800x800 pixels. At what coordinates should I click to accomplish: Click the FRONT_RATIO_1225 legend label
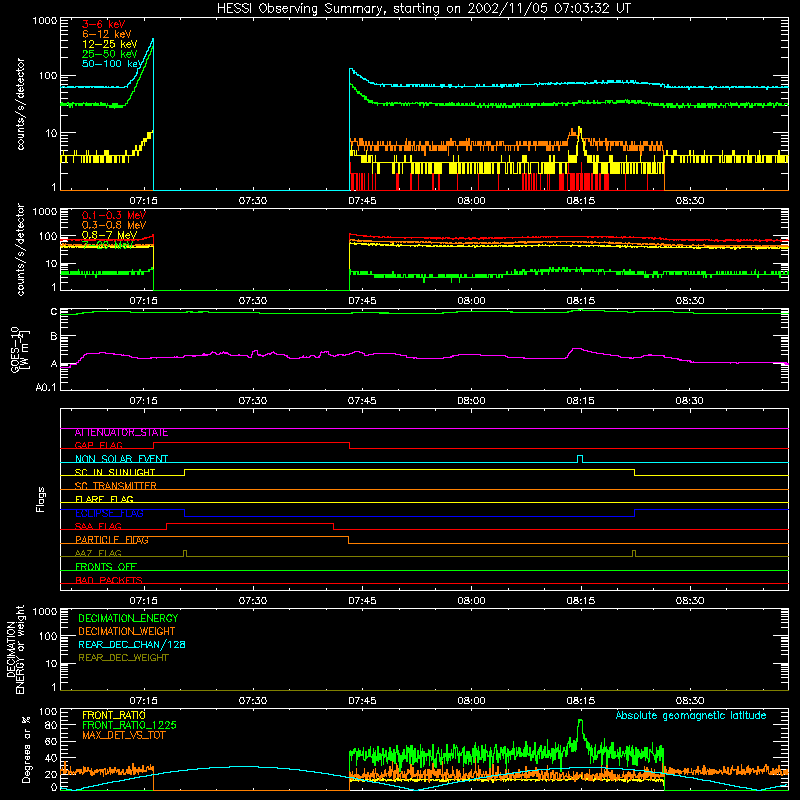[130, 725]
